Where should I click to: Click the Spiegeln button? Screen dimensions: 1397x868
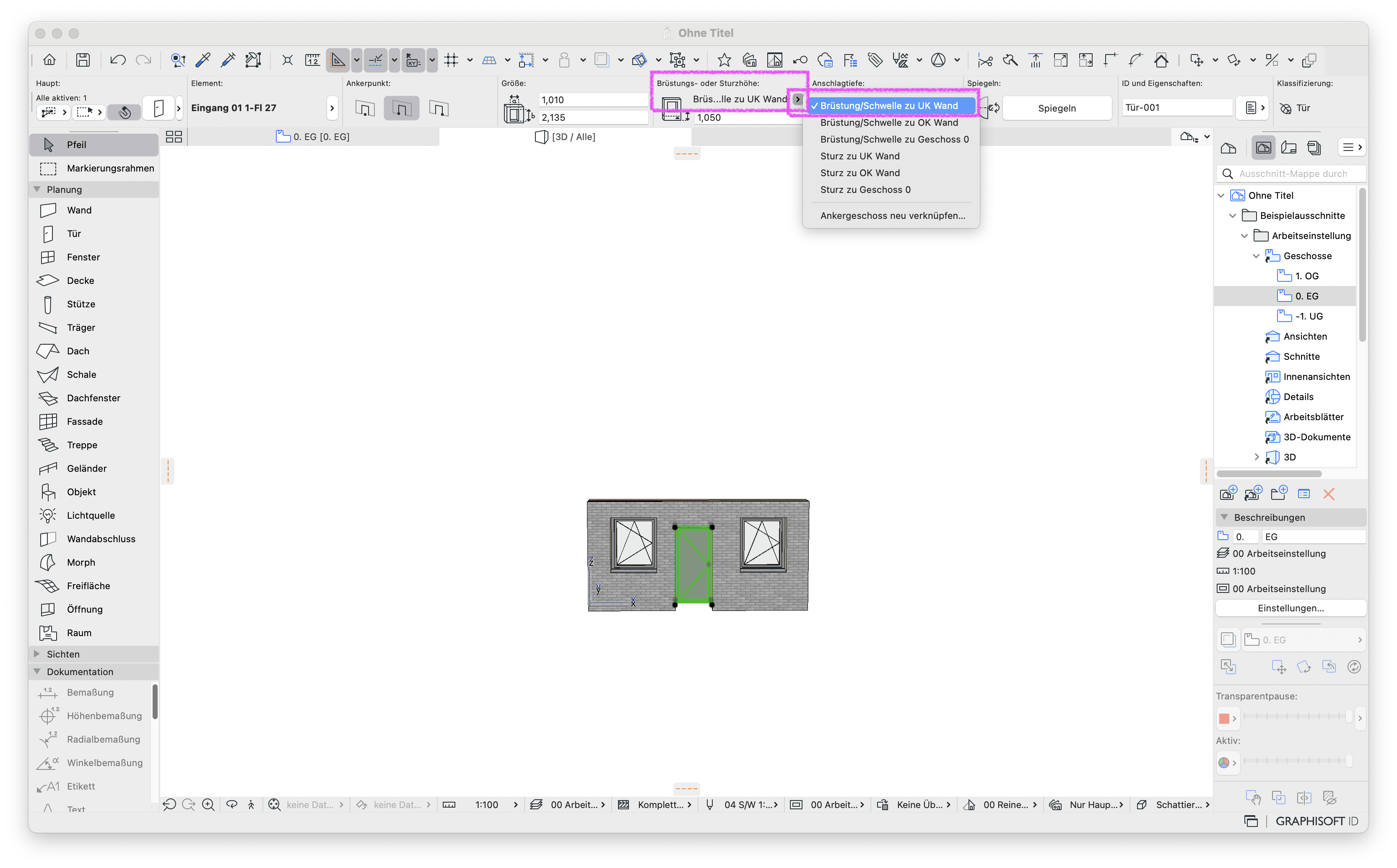1057,108
